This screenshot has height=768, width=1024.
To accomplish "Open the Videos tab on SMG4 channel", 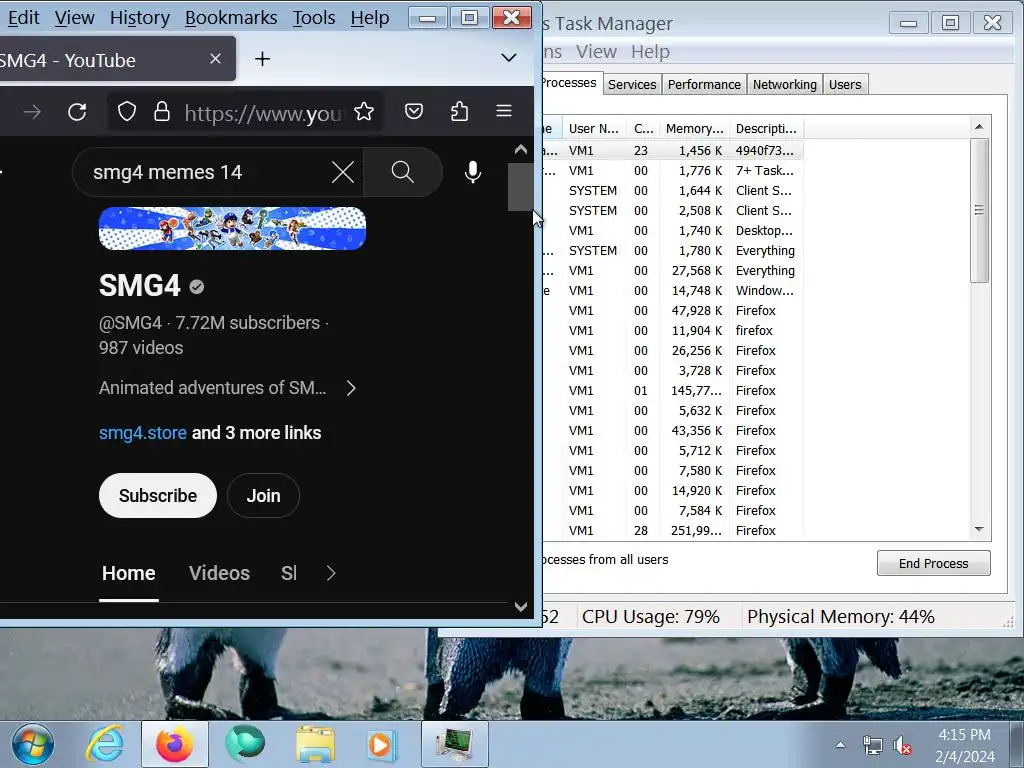I will 219,573.
